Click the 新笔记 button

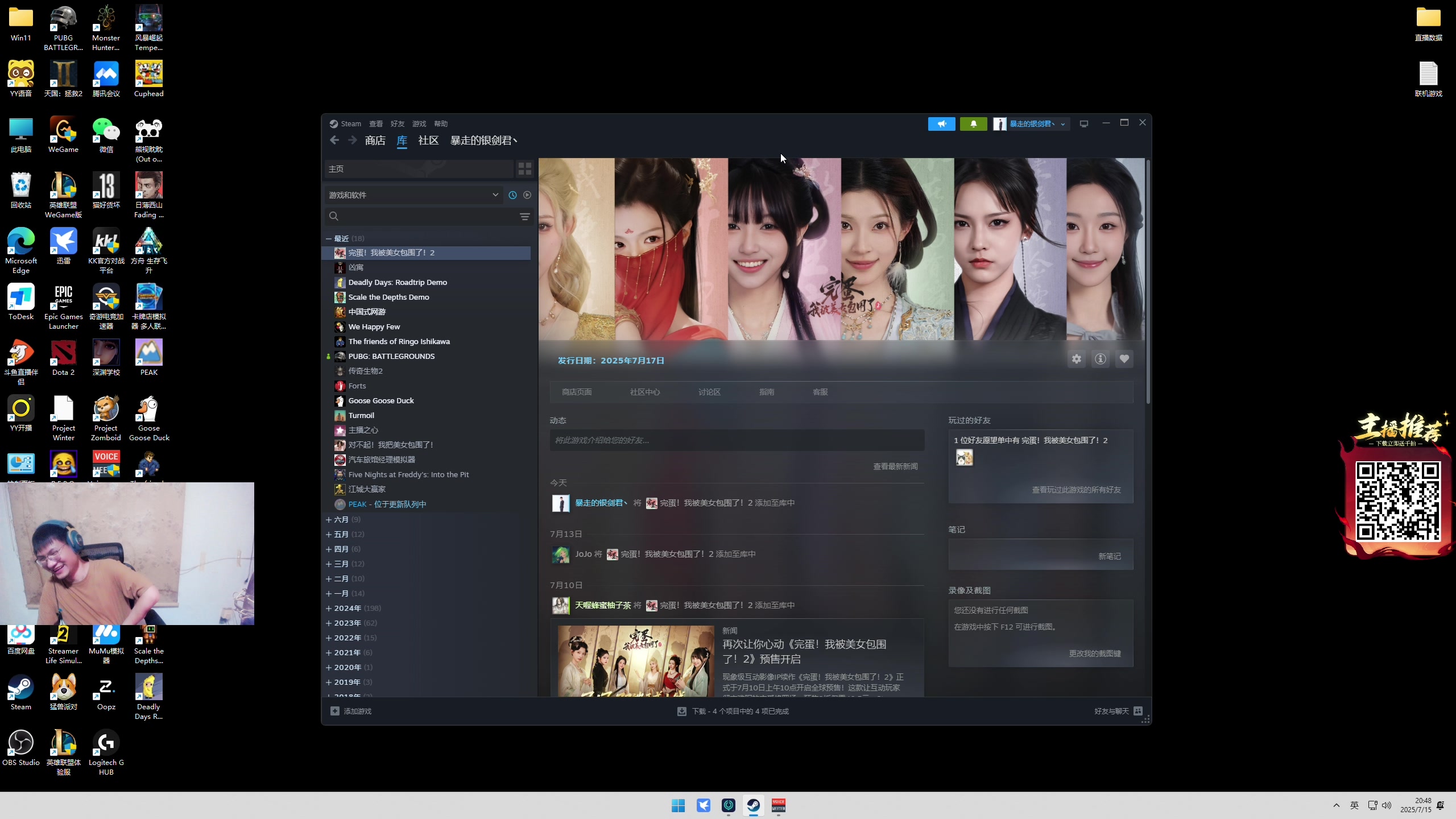[x=1110, y=556]
